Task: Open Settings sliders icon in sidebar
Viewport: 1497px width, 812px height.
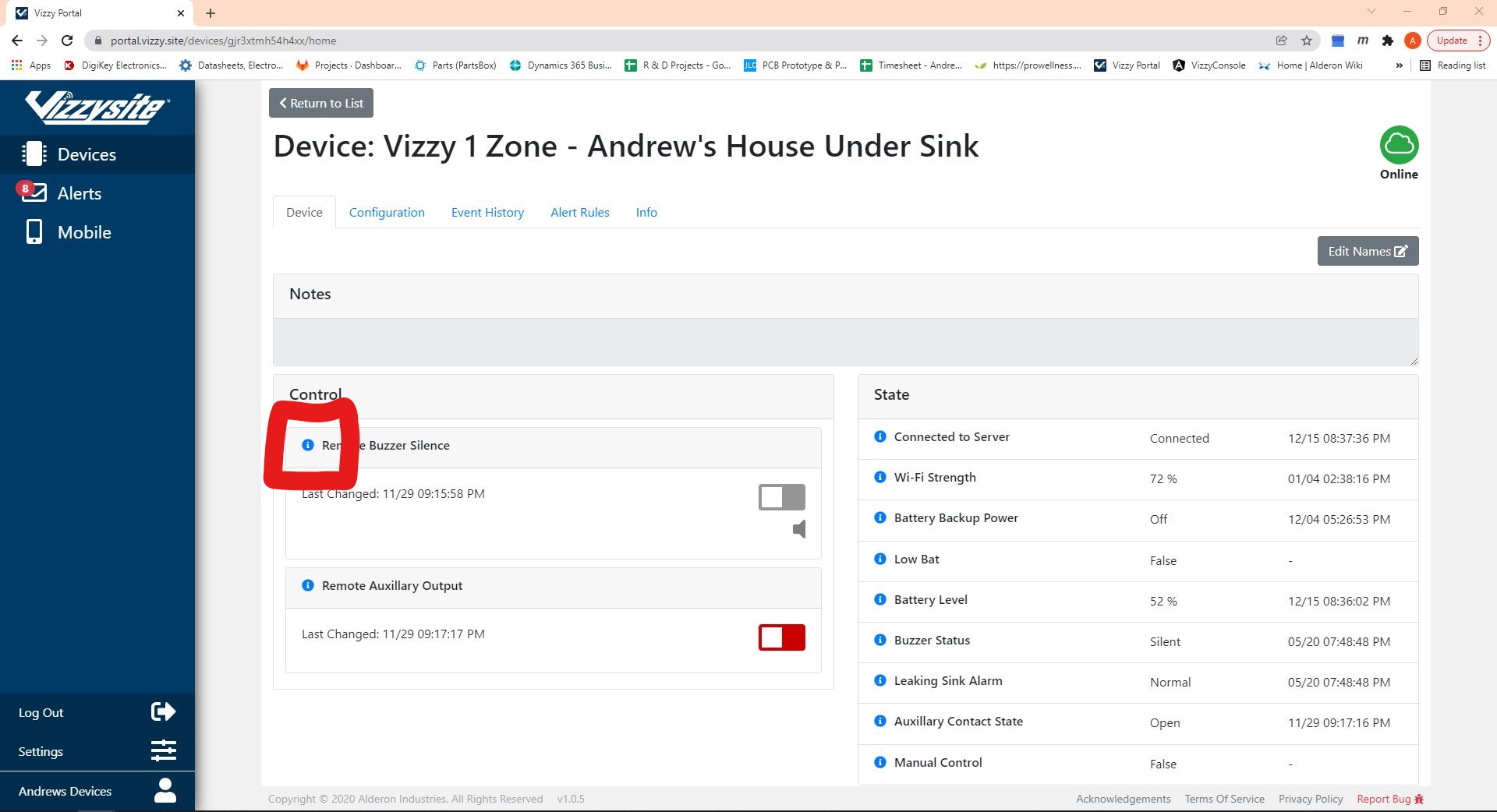Action: pyautogui.click(x=164, y=751)
